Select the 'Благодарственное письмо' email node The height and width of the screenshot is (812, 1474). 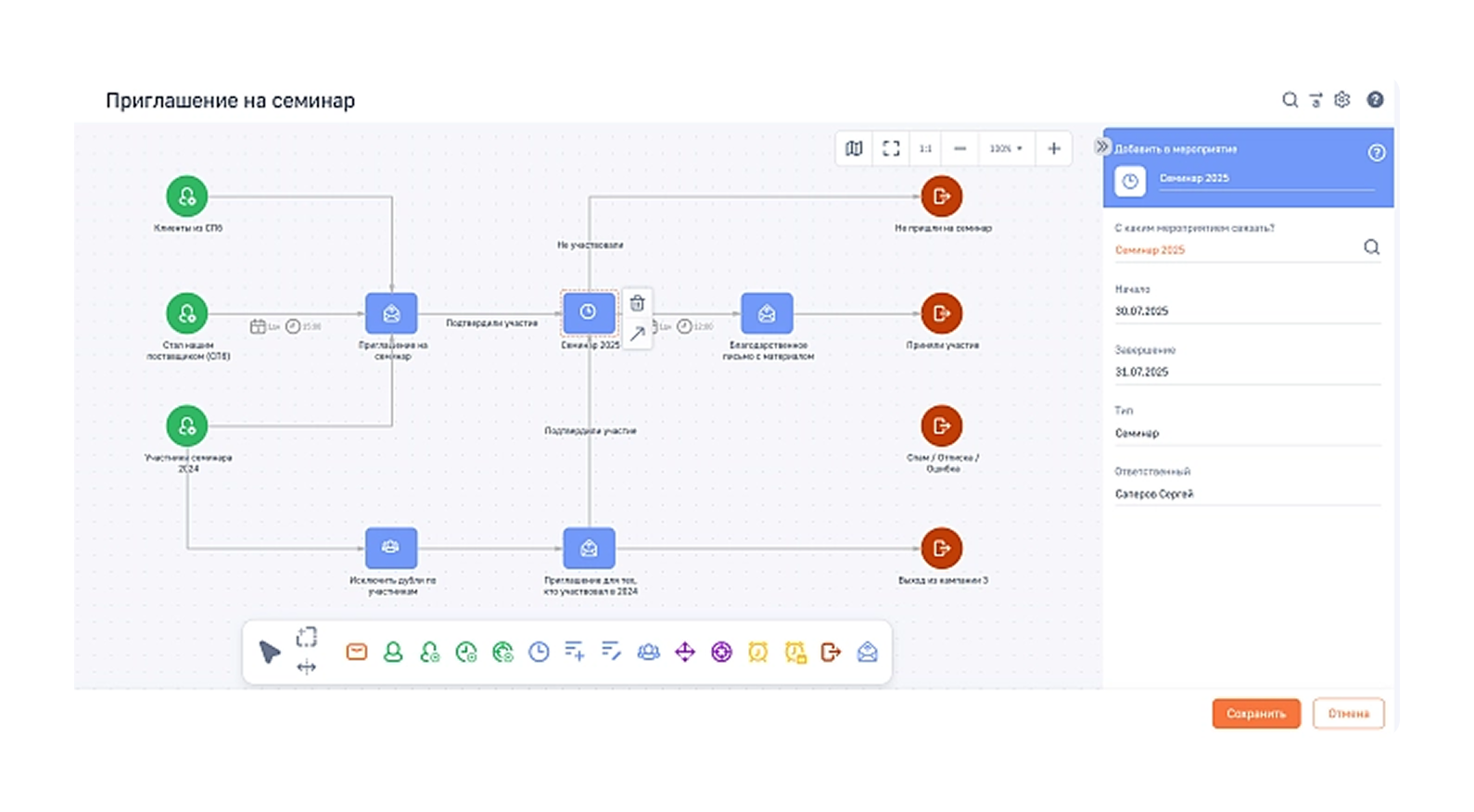click(767, 313)
